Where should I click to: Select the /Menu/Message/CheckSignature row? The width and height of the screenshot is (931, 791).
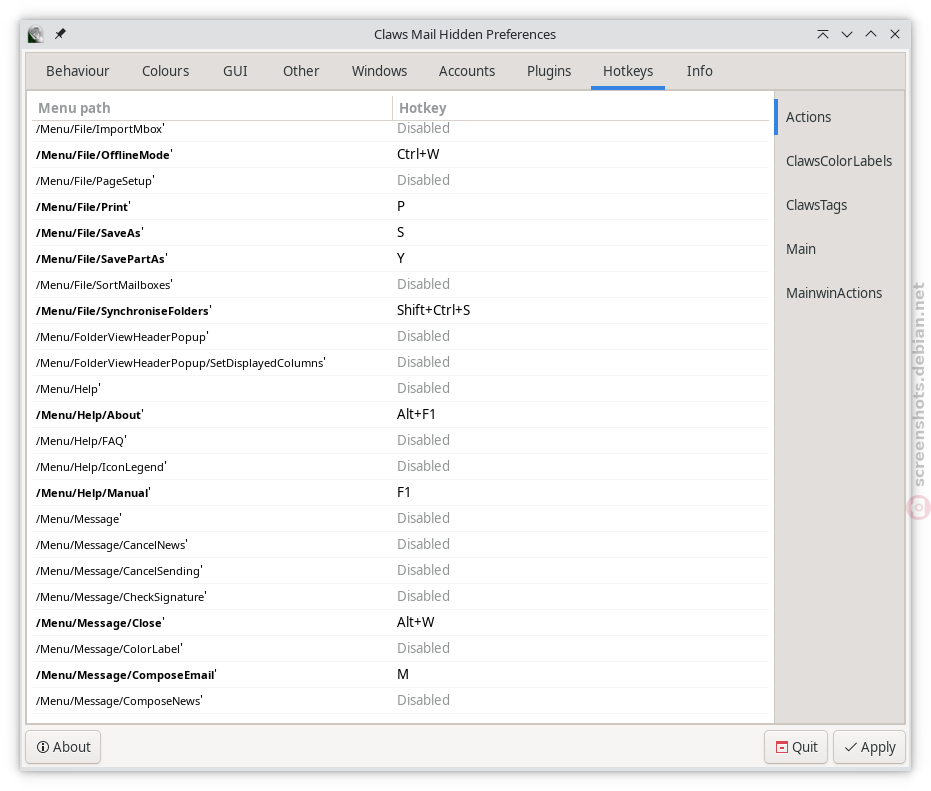point(401,597)
